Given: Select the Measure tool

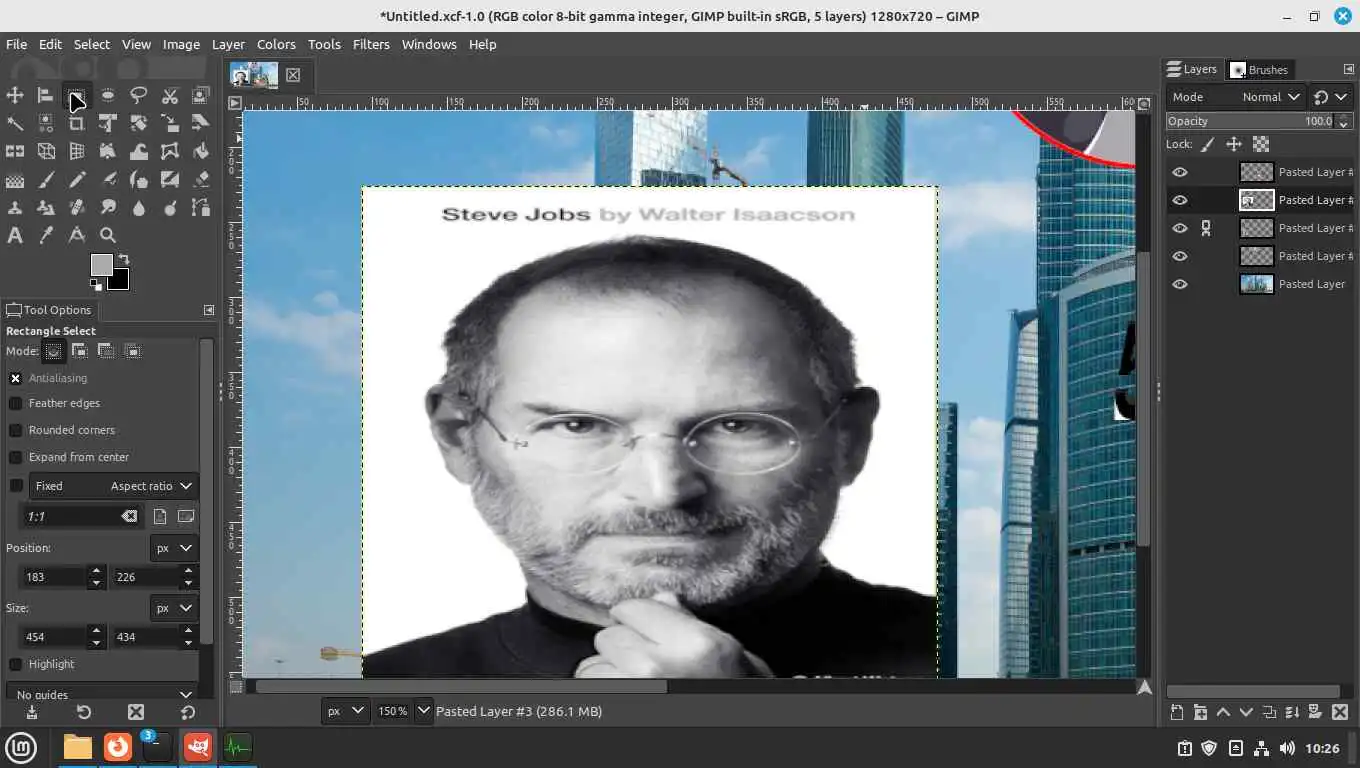Looking at the screenshot, I should point(77,236).
